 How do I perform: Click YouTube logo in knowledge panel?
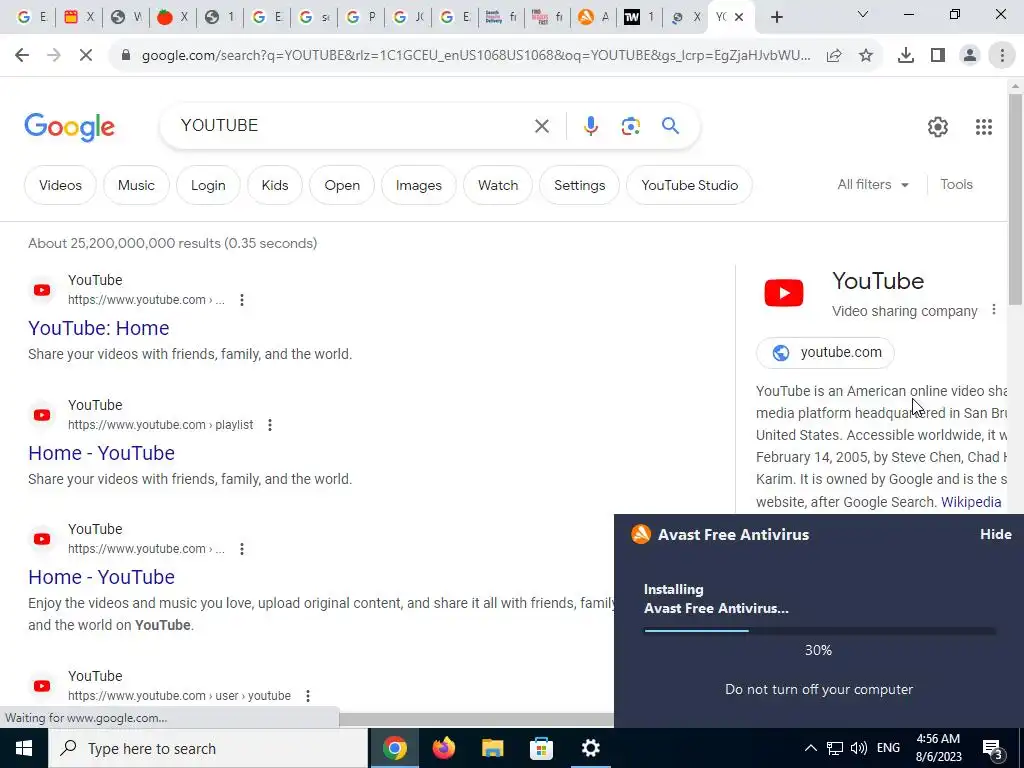pos(784,293)
